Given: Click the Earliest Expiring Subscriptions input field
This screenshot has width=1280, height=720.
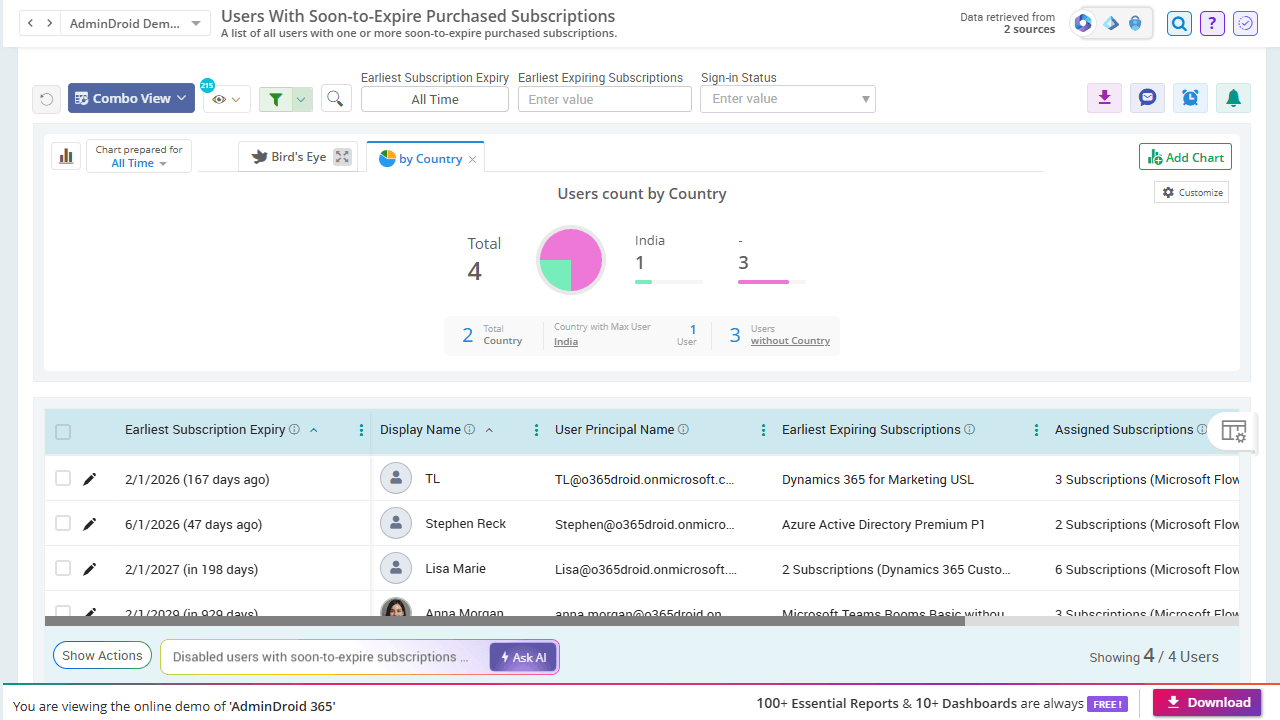Looking at the screenshot, I should click(x=605, y=99).
